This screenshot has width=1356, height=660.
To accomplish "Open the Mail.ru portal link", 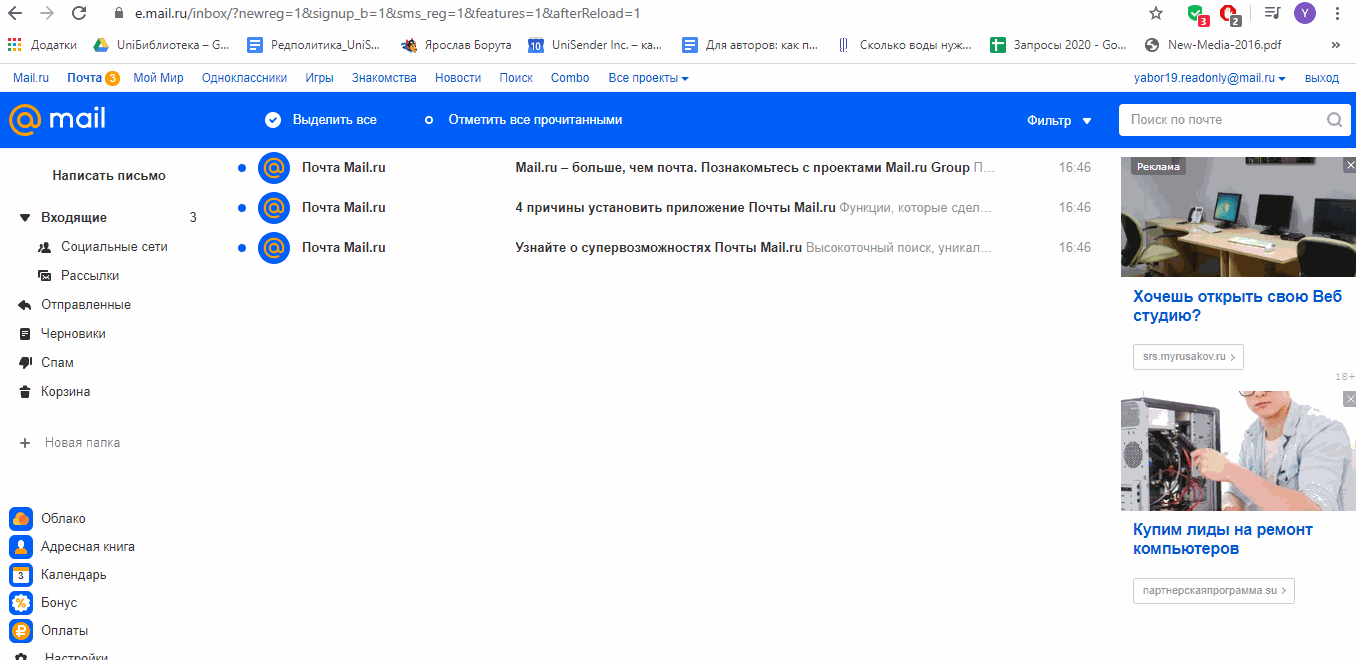I will point(31,78).
